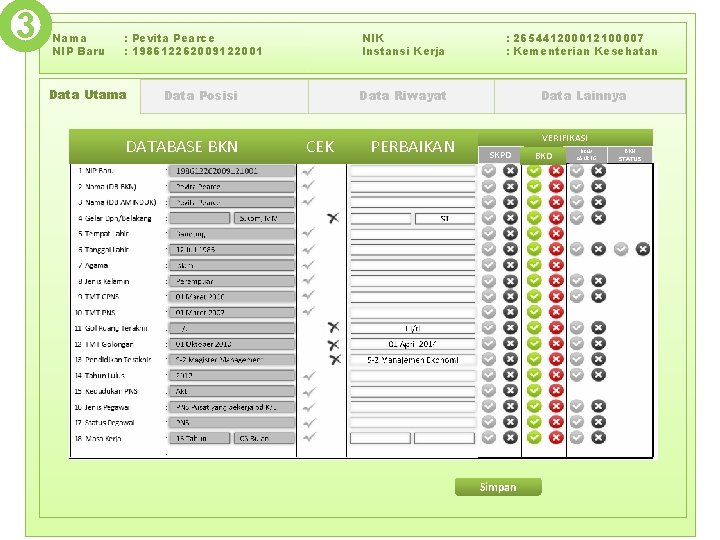Toggle the CEK mark for Agama
The height and width of the screenshot is (540, 720).
tap(308, 265)
